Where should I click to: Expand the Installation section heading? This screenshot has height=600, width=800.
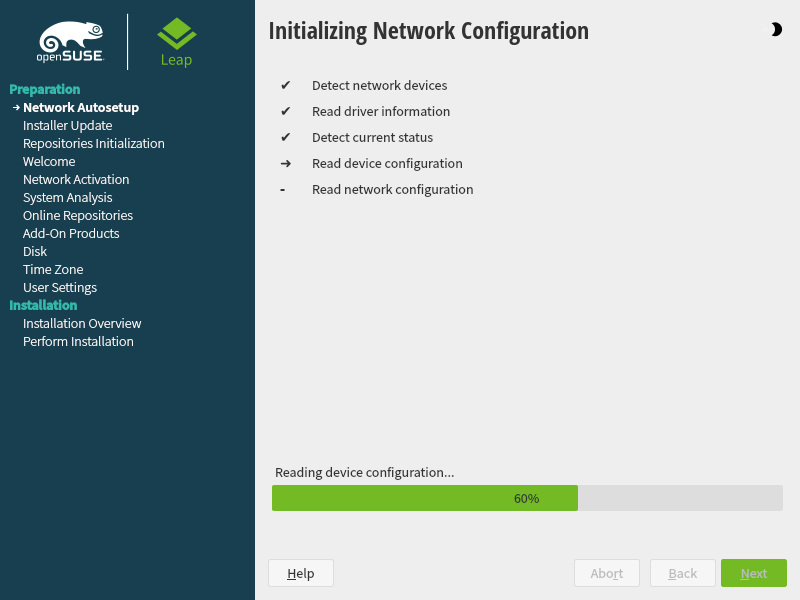(x=43, y=305)
